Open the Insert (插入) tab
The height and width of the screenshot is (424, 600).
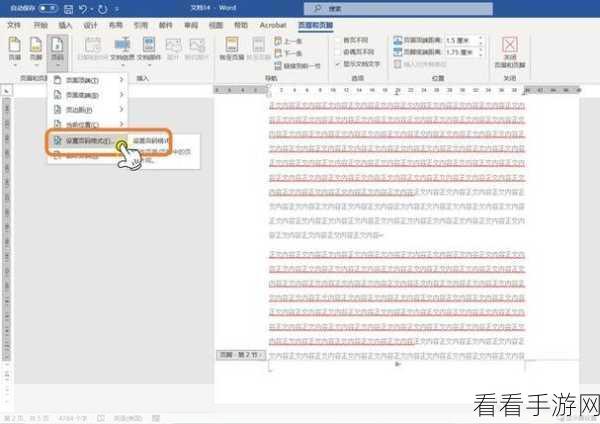click(65, 25)
